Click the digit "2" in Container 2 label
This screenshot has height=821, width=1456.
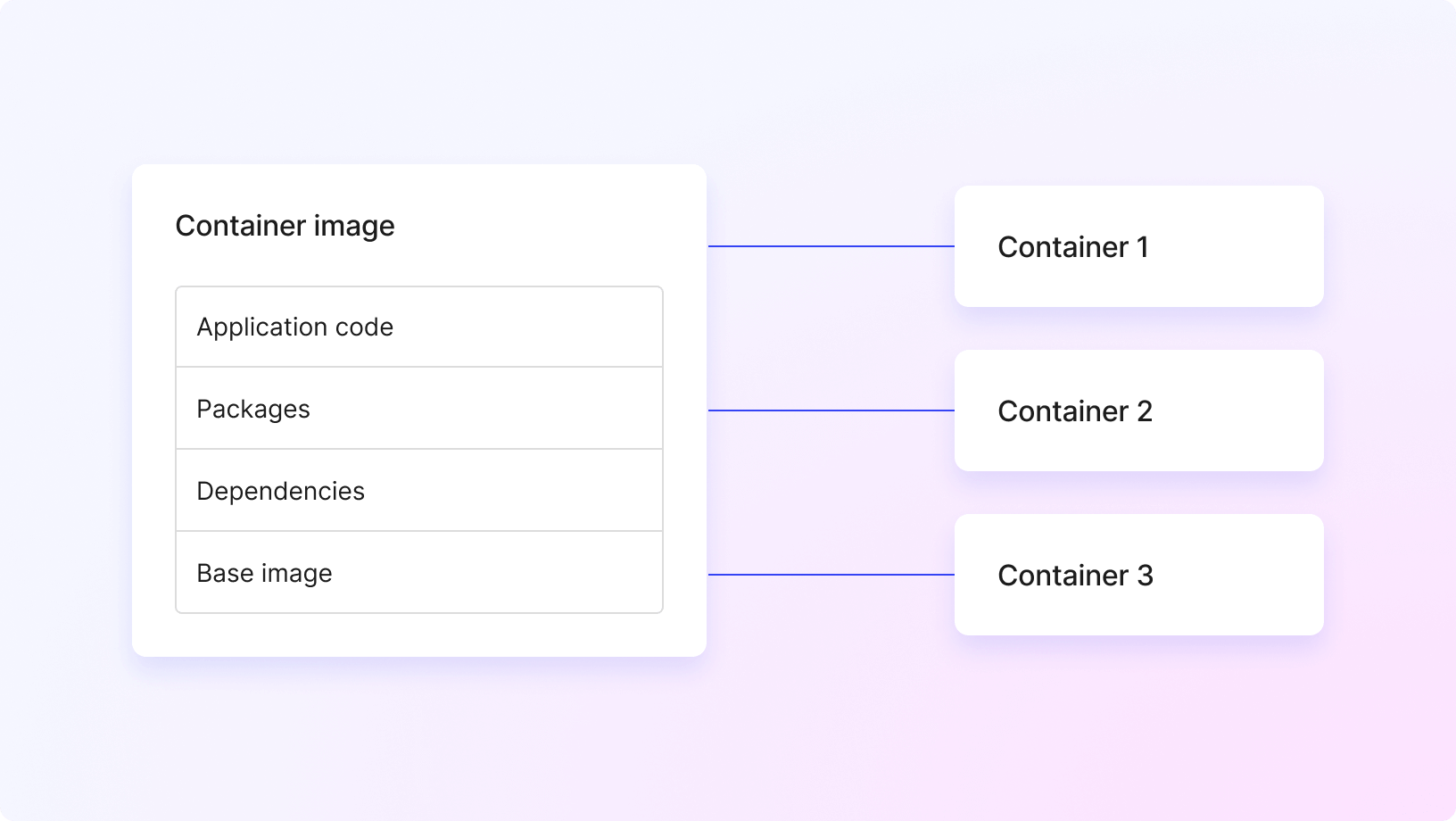[1145, 411]
